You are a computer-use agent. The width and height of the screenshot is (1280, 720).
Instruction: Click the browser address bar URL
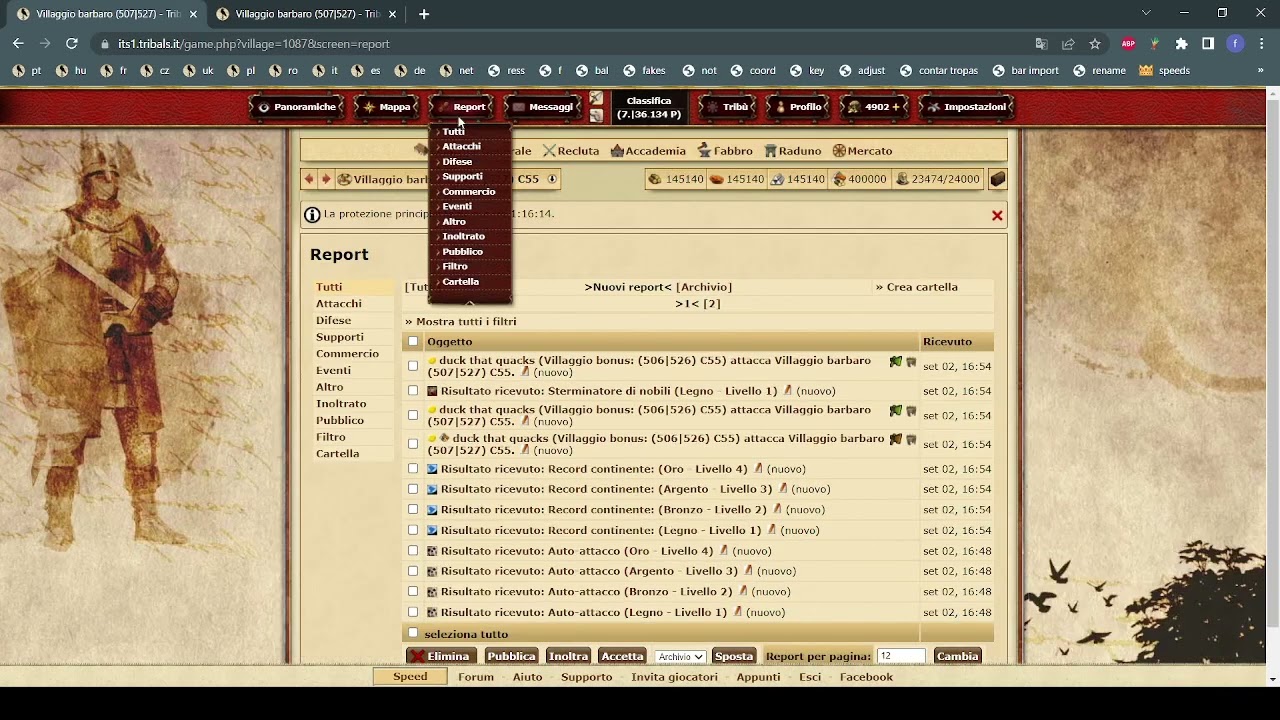click(x=254, y=44)
